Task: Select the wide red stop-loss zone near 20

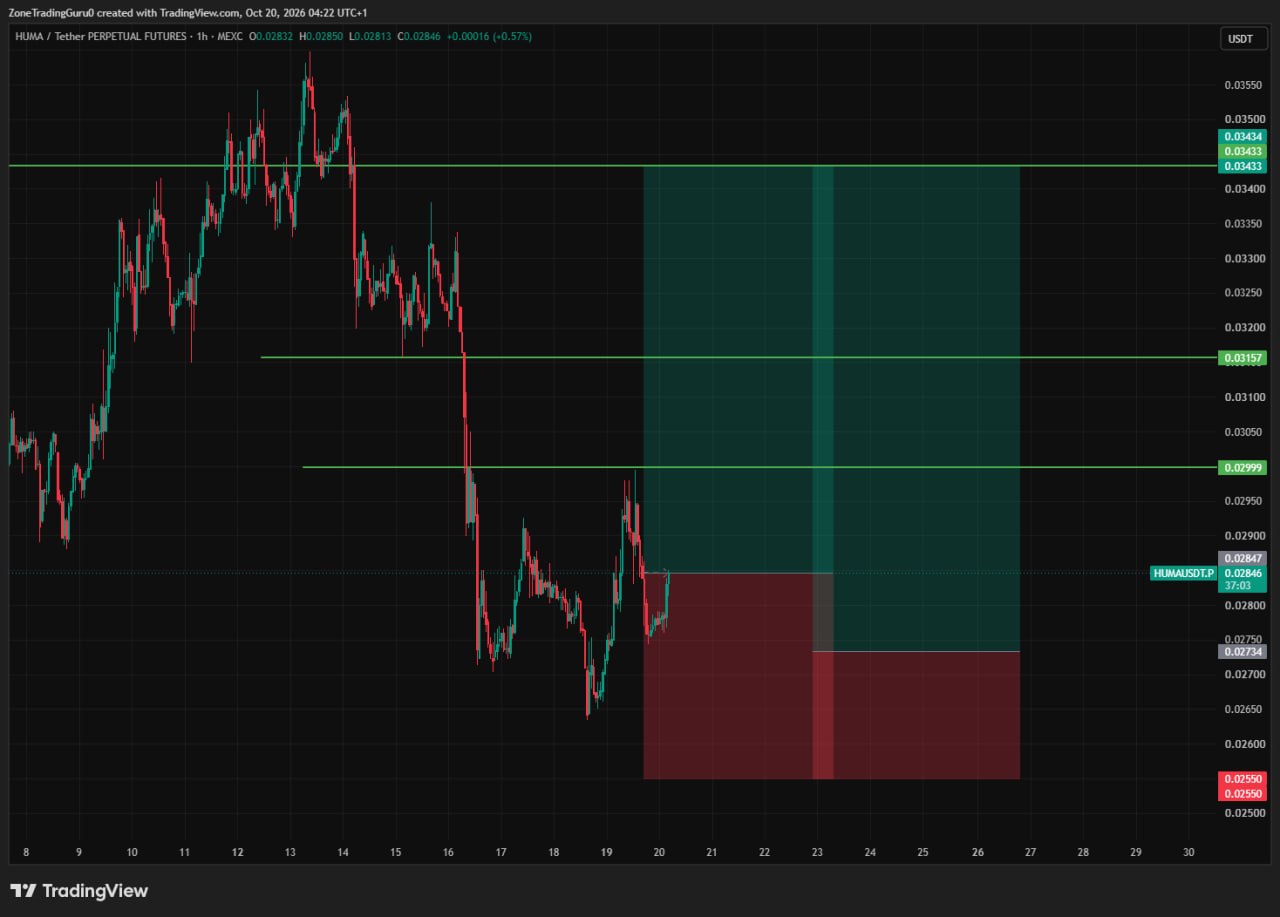Action: tap(738, 676)
